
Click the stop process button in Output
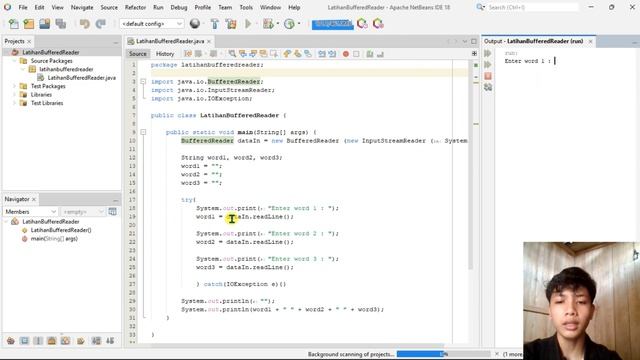coord(488,76)
